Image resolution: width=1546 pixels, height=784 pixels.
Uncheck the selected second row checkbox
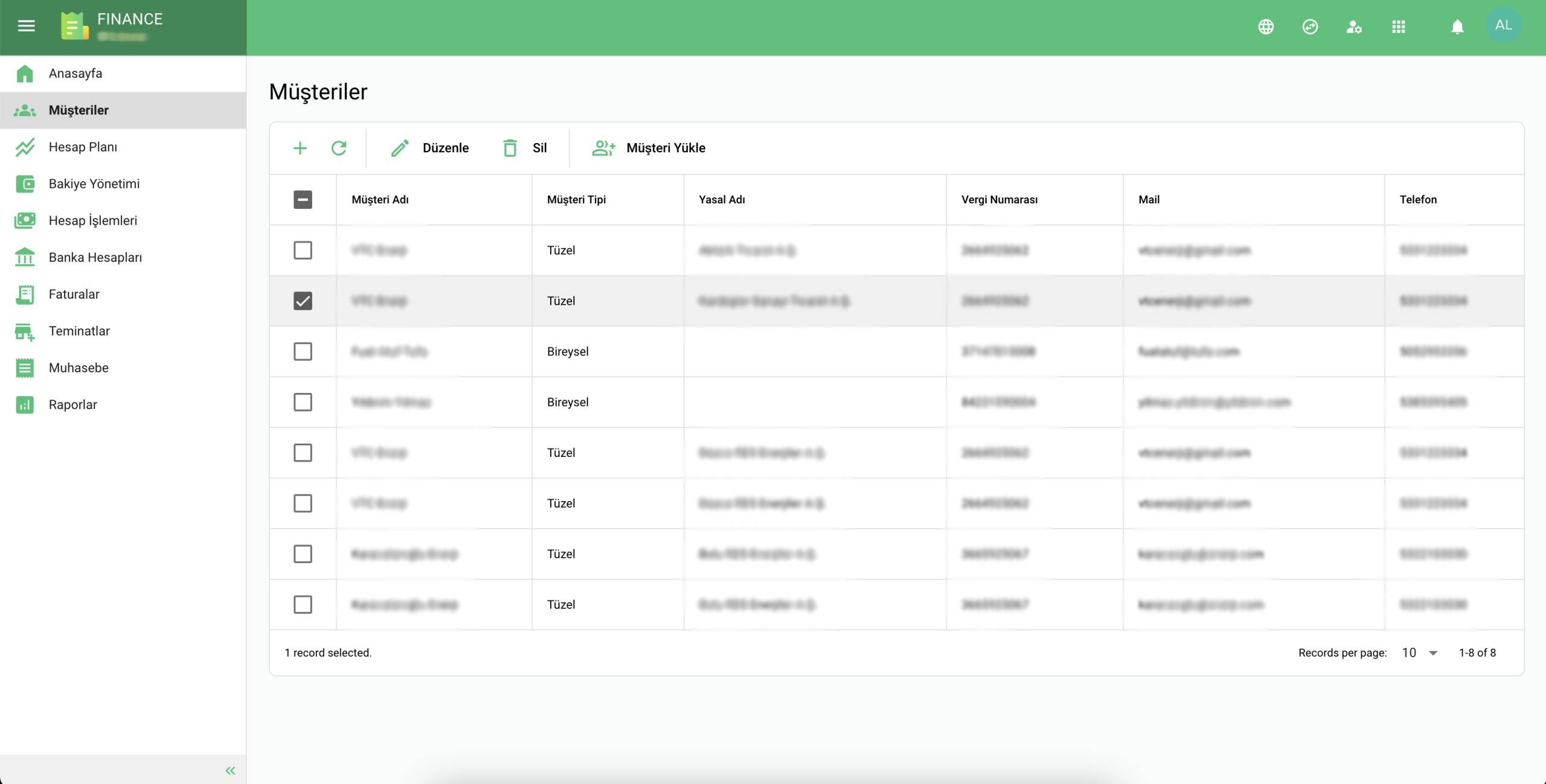click(x=303, y=301)
